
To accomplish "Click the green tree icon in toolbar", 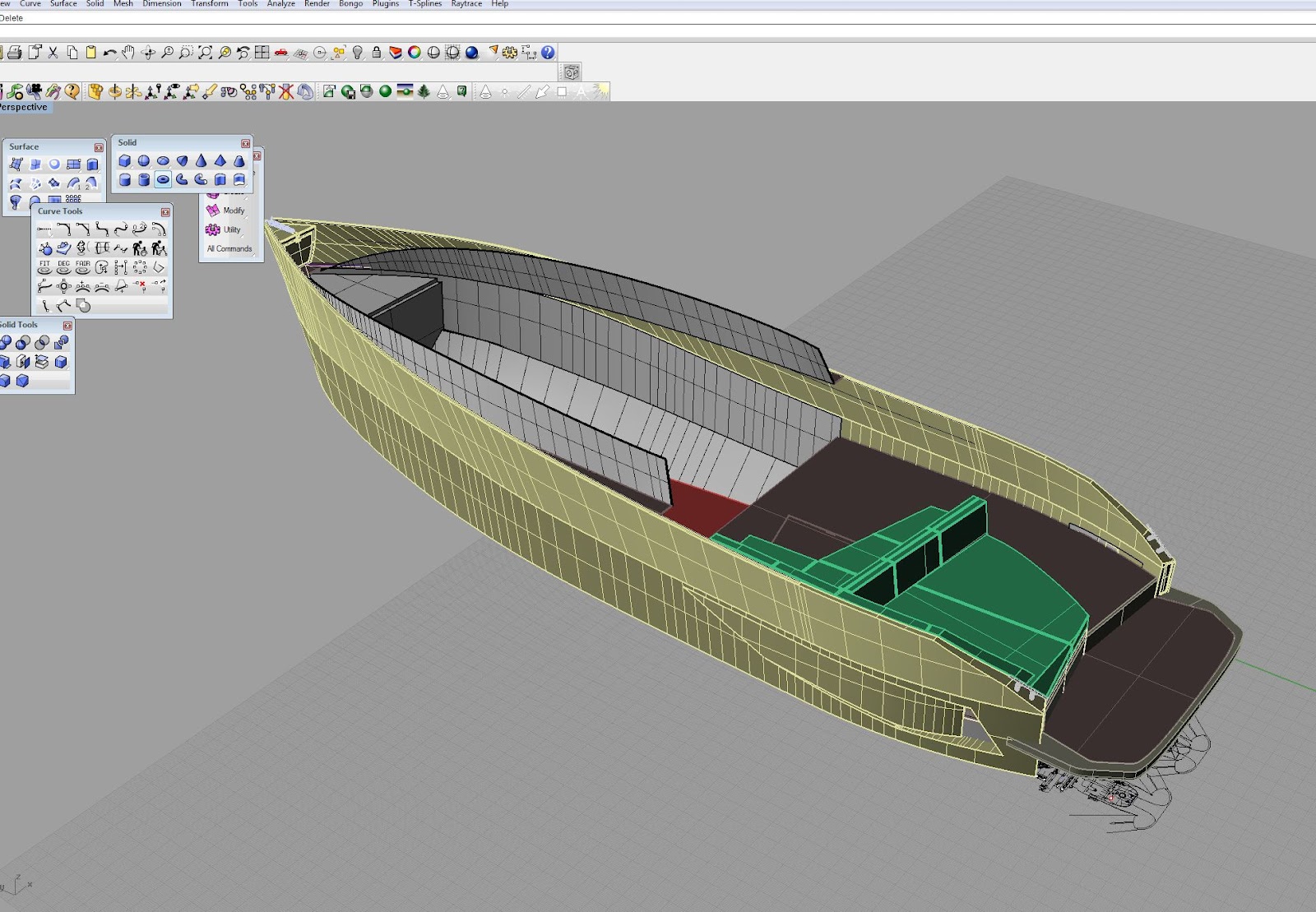I will [424, 92].
